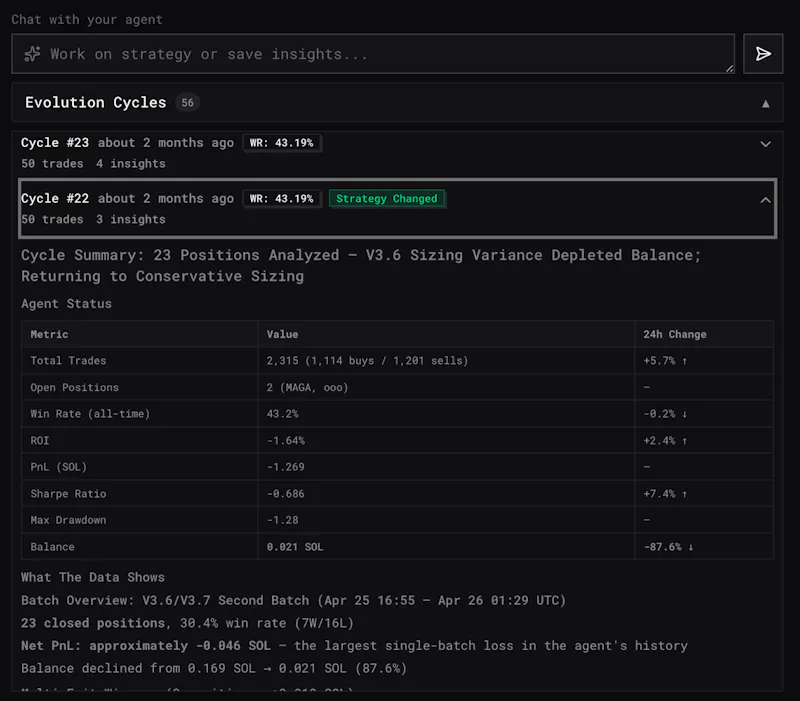Click the '23 closed positions, 30.4% win rate' line

(x=187, y=623)
